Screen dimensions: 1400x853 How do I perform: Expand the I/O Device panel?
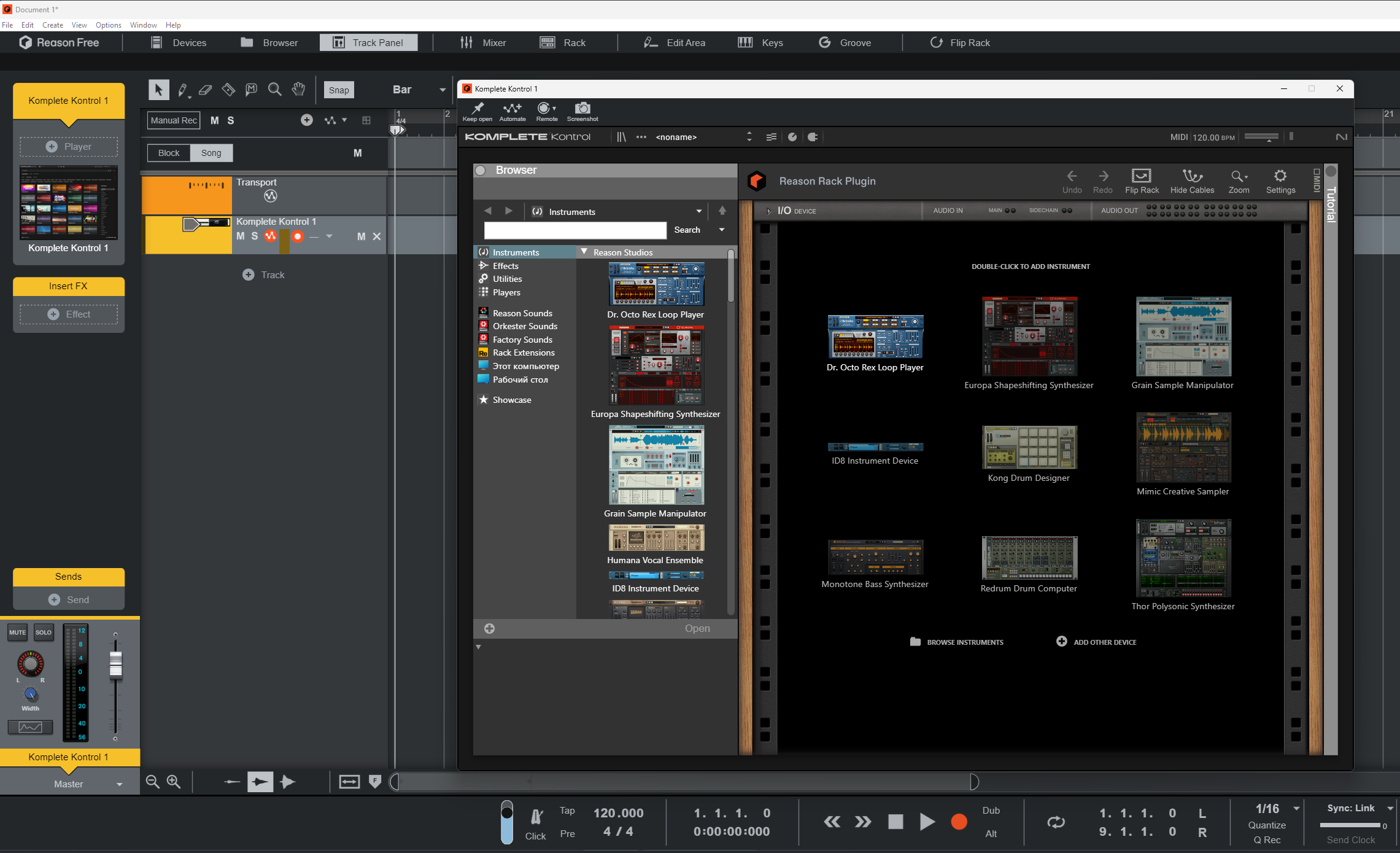768,211
